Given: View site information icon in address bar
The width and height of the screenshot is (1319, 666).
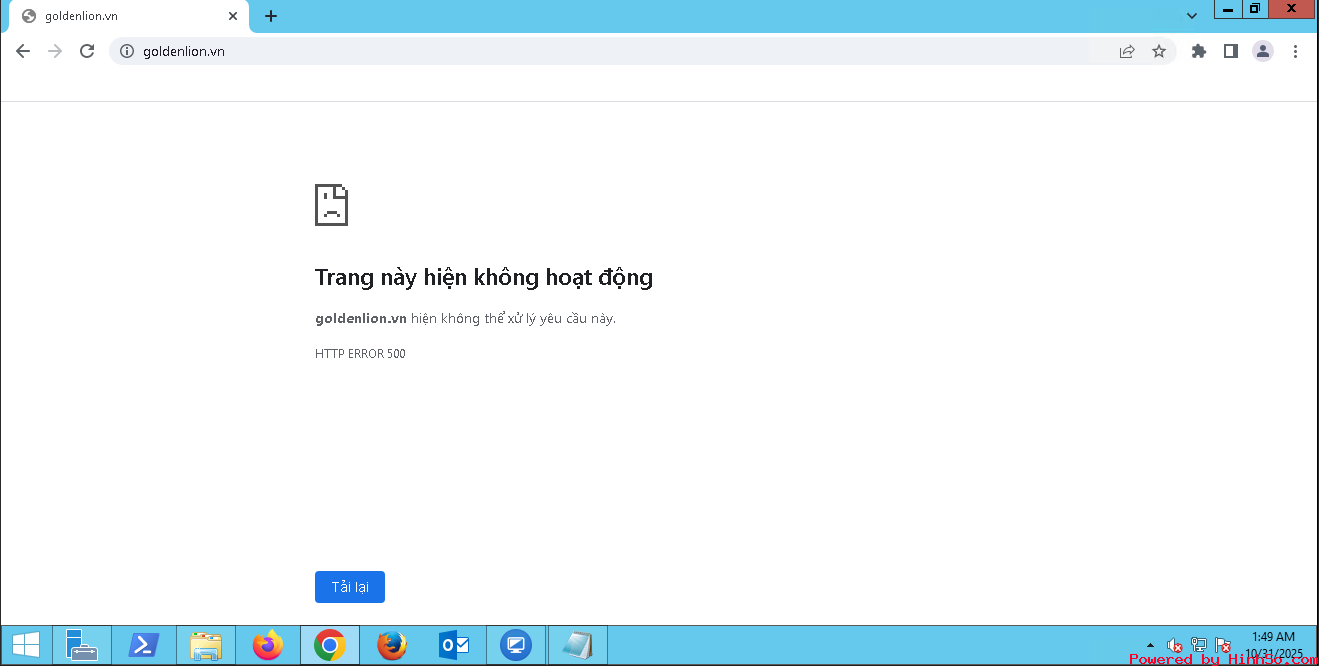Looking at the screenshot, I should pyautogui.click(x=127, y=51).
